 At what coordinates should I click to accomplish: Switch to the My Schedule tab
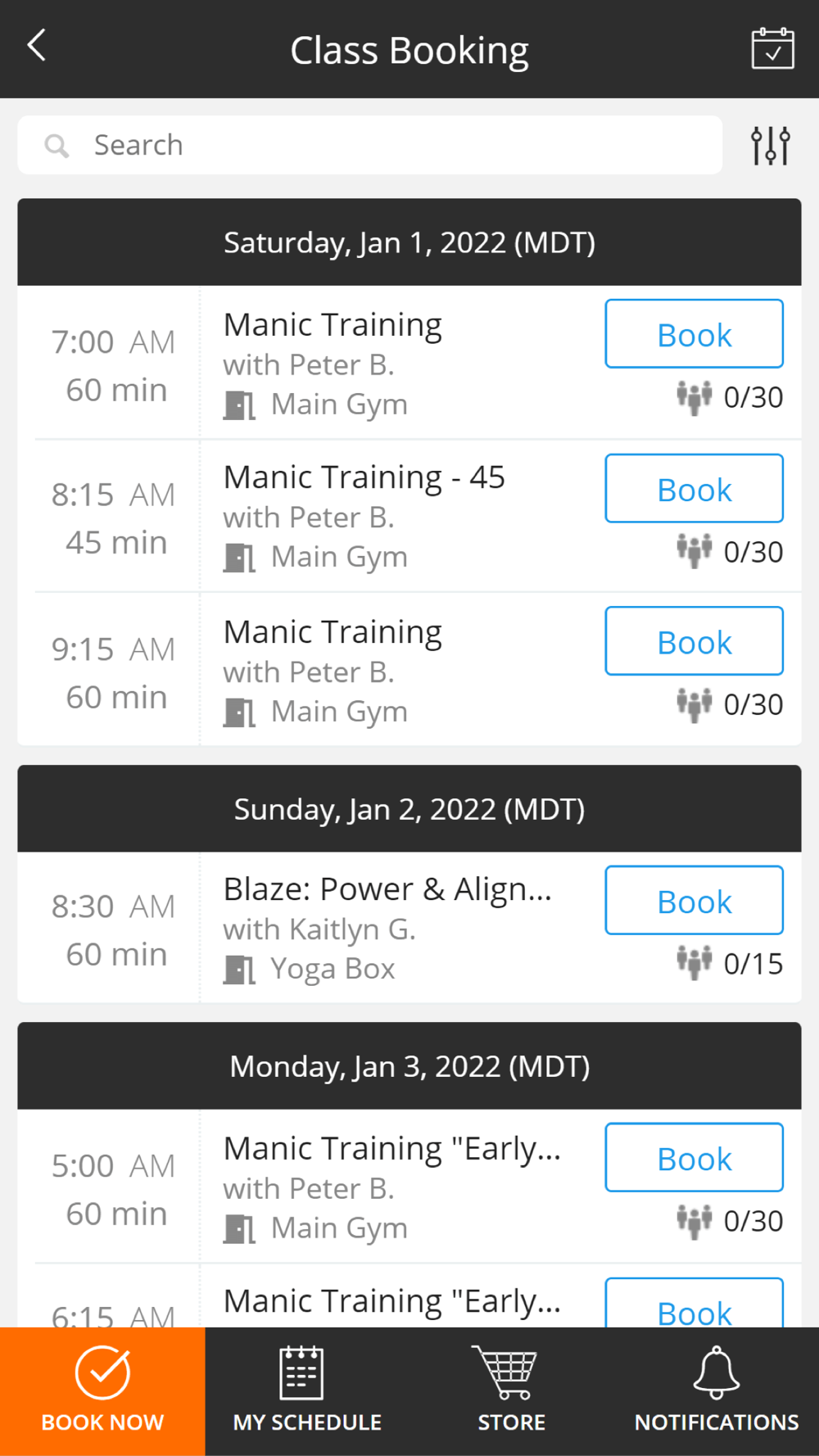[307, 1391]
